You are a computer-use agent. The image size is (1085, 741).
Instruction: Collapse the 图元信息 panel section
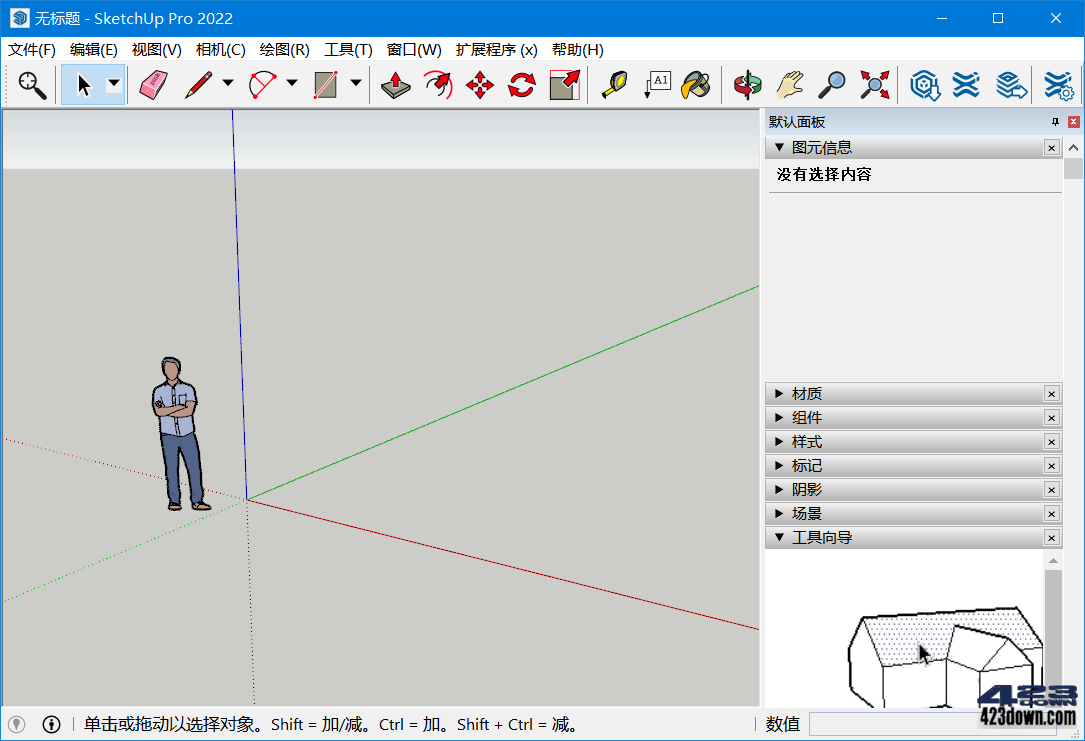[x=779, y=147]
